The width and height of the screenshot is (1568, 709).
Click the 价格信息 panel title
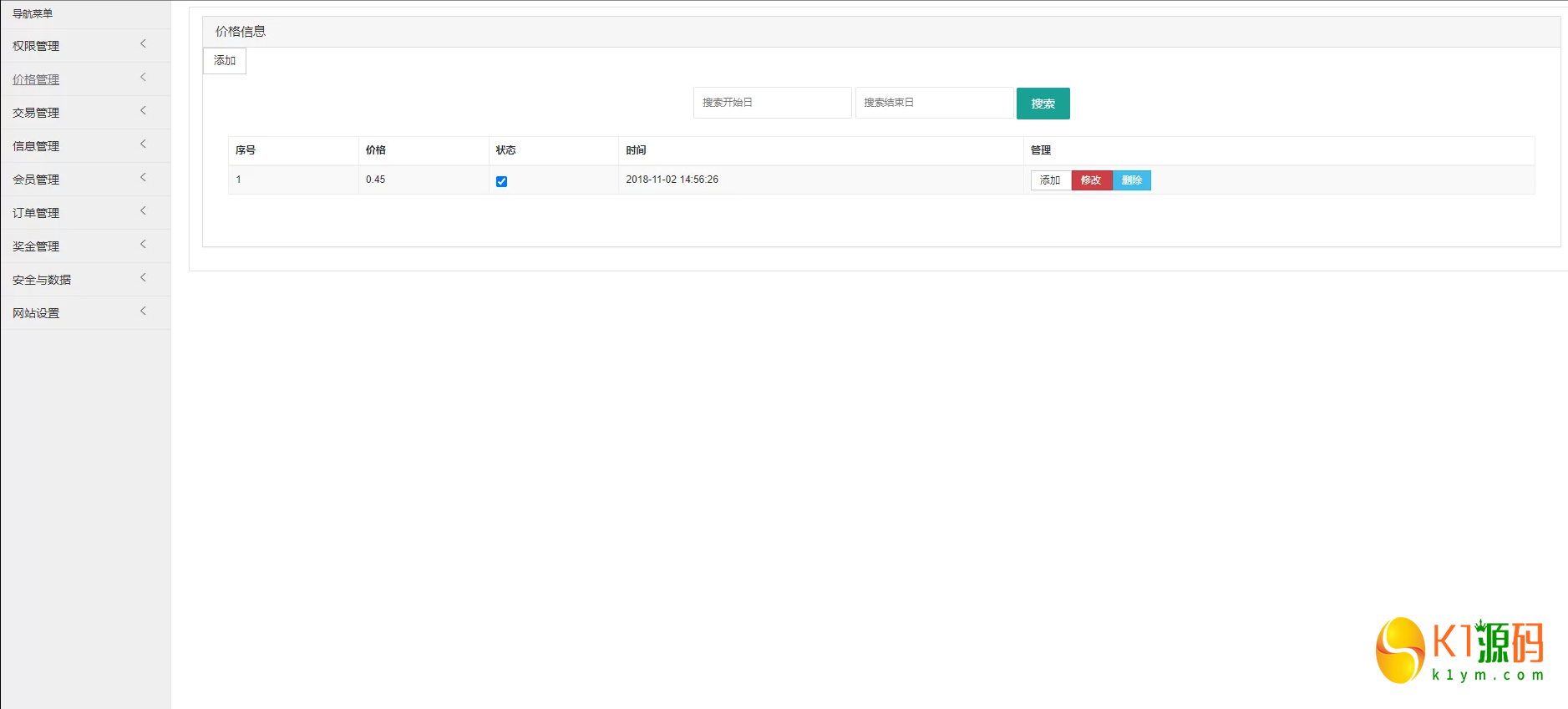[x=241, y=32]
